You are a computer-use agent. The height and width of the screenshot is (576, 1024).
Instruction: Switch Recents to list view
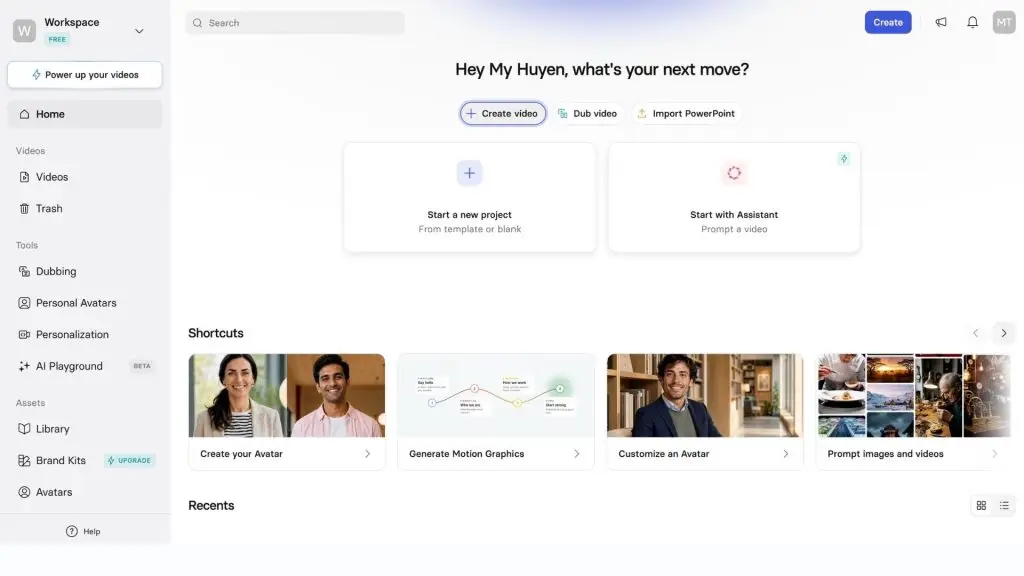point(1004,505)
